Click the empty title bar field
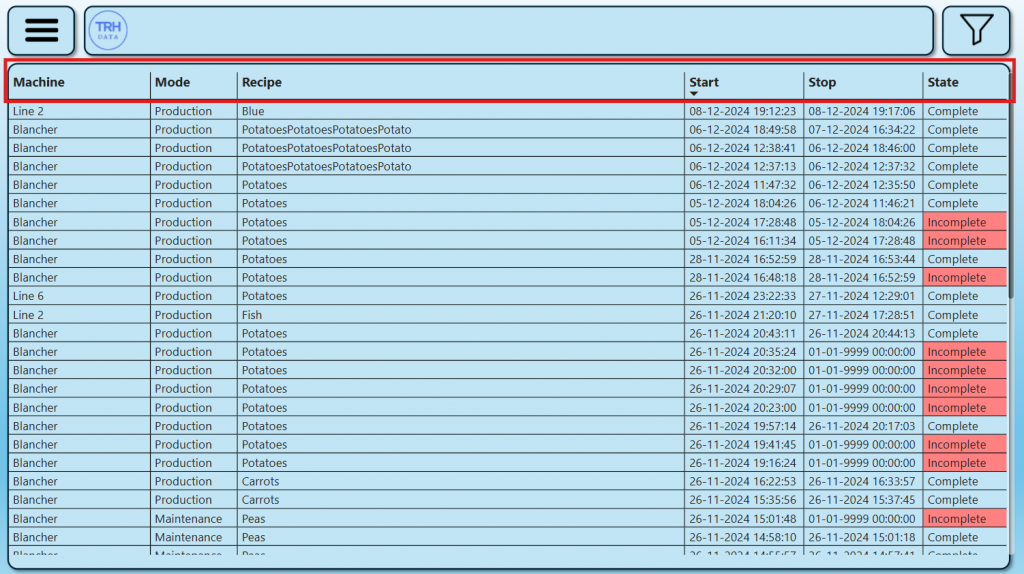This screenshot has width=1024, height=574. (530, 31)
